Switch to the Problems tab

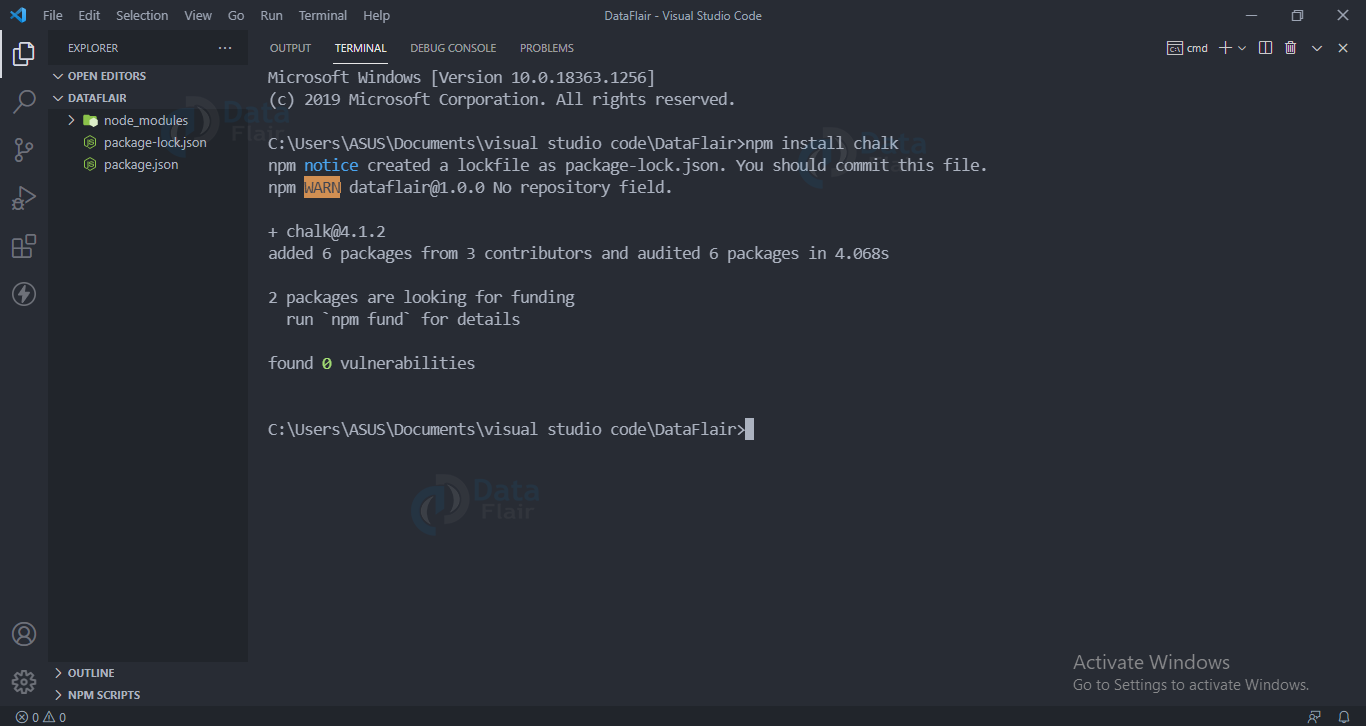547,48
